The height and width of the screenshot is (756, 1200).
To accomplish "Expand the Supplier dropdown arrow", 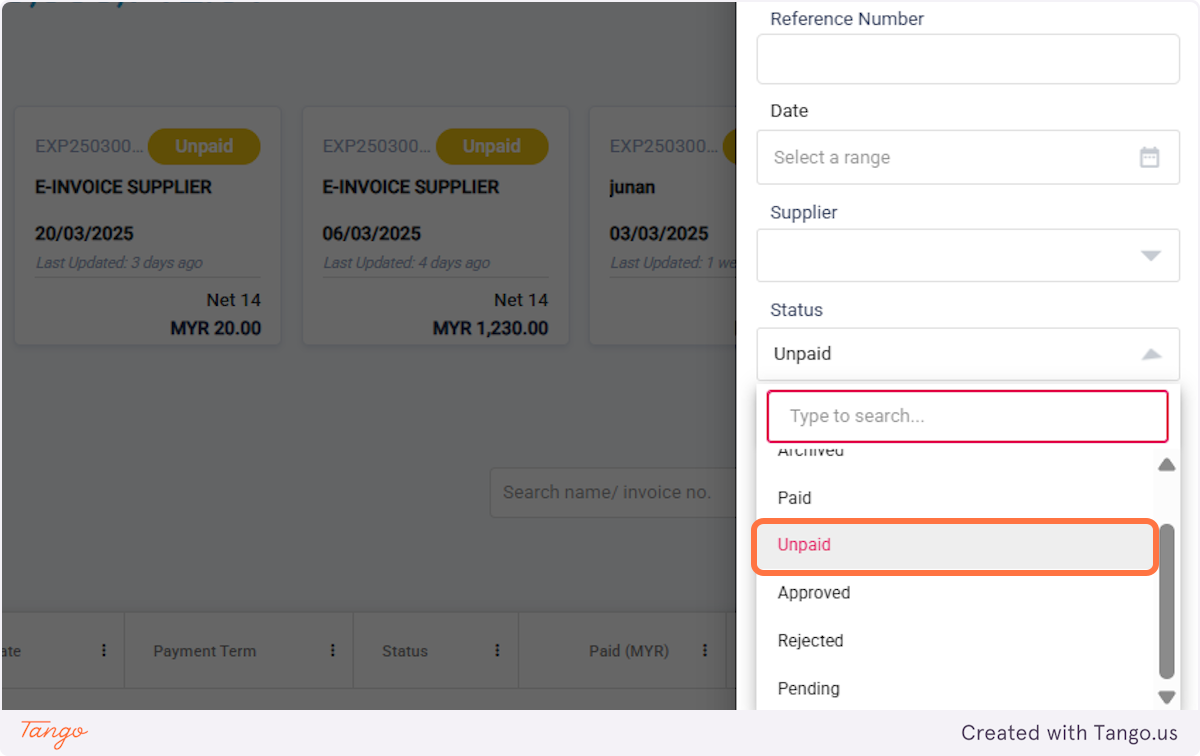I will [x=1151, y=255].
